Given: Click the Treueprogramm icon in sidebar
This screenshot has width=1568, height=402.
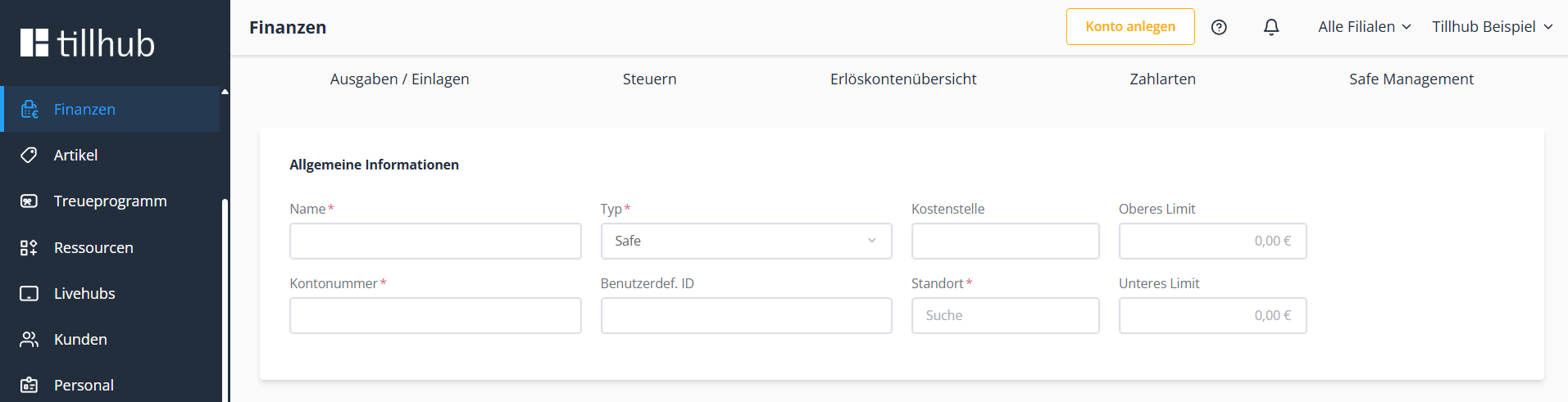Looking at the screenshot, I should click(30, 201).
